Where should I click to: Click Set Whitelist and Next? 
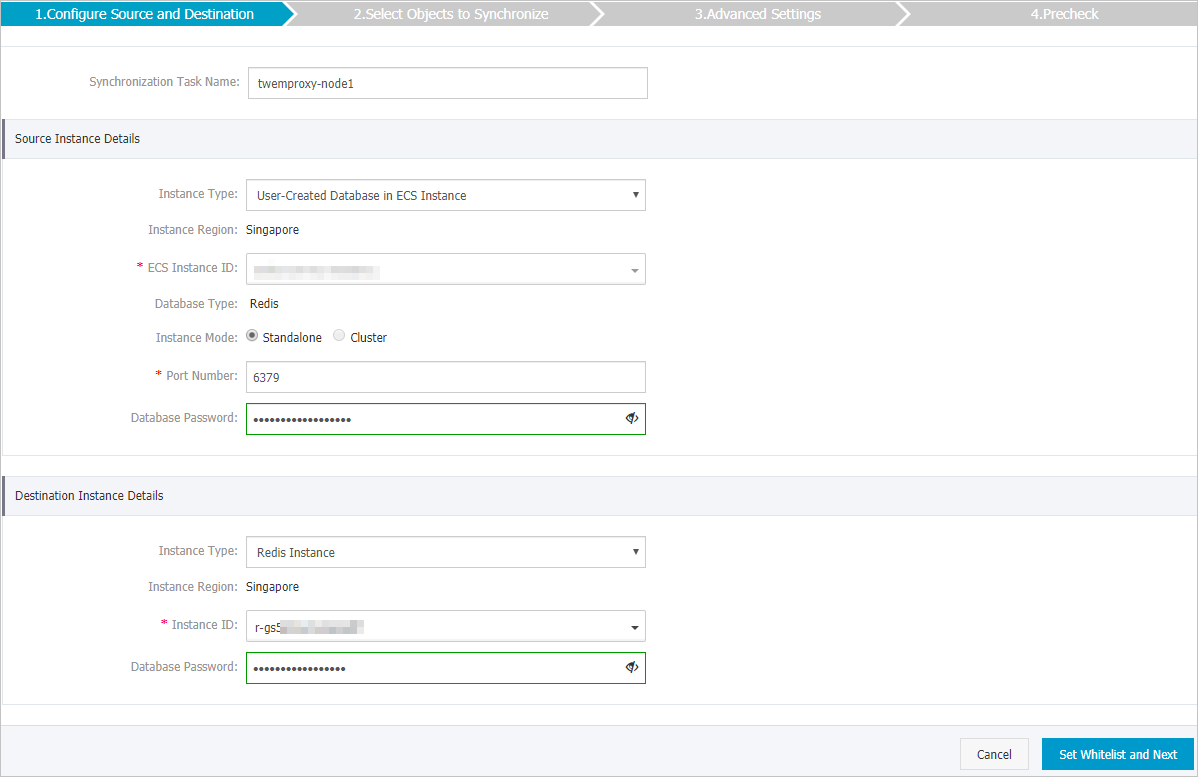(x=1117, y=753)
